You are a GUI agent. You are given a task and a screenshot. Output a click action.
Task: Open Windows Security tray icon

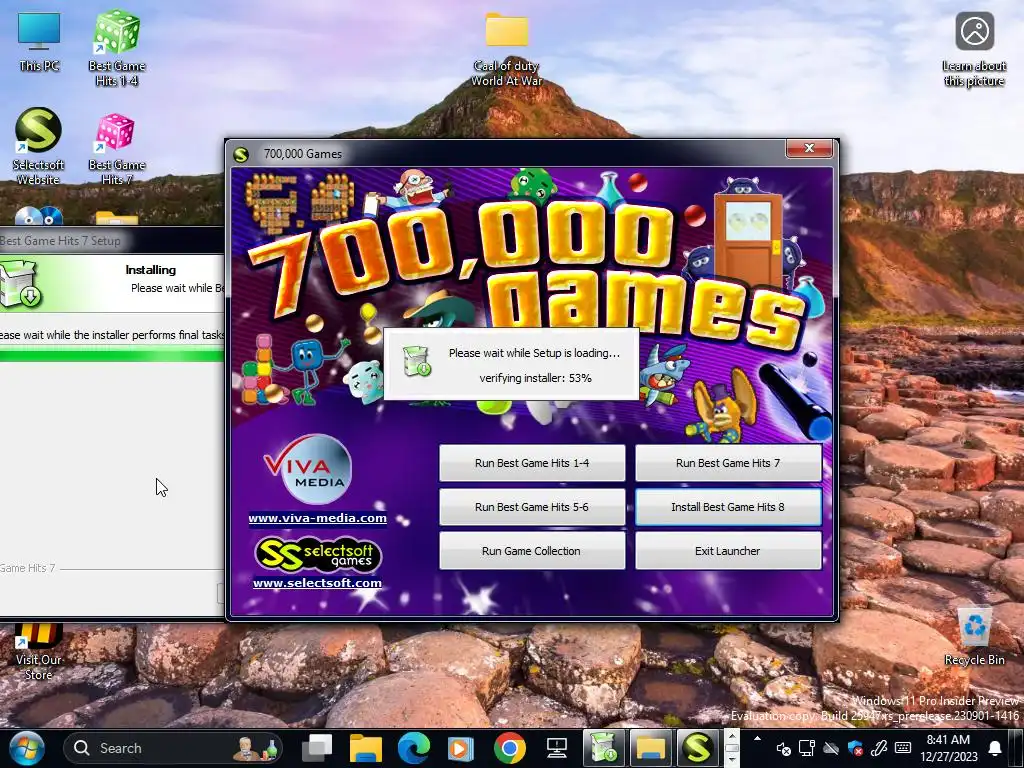[x=855, y=748]
